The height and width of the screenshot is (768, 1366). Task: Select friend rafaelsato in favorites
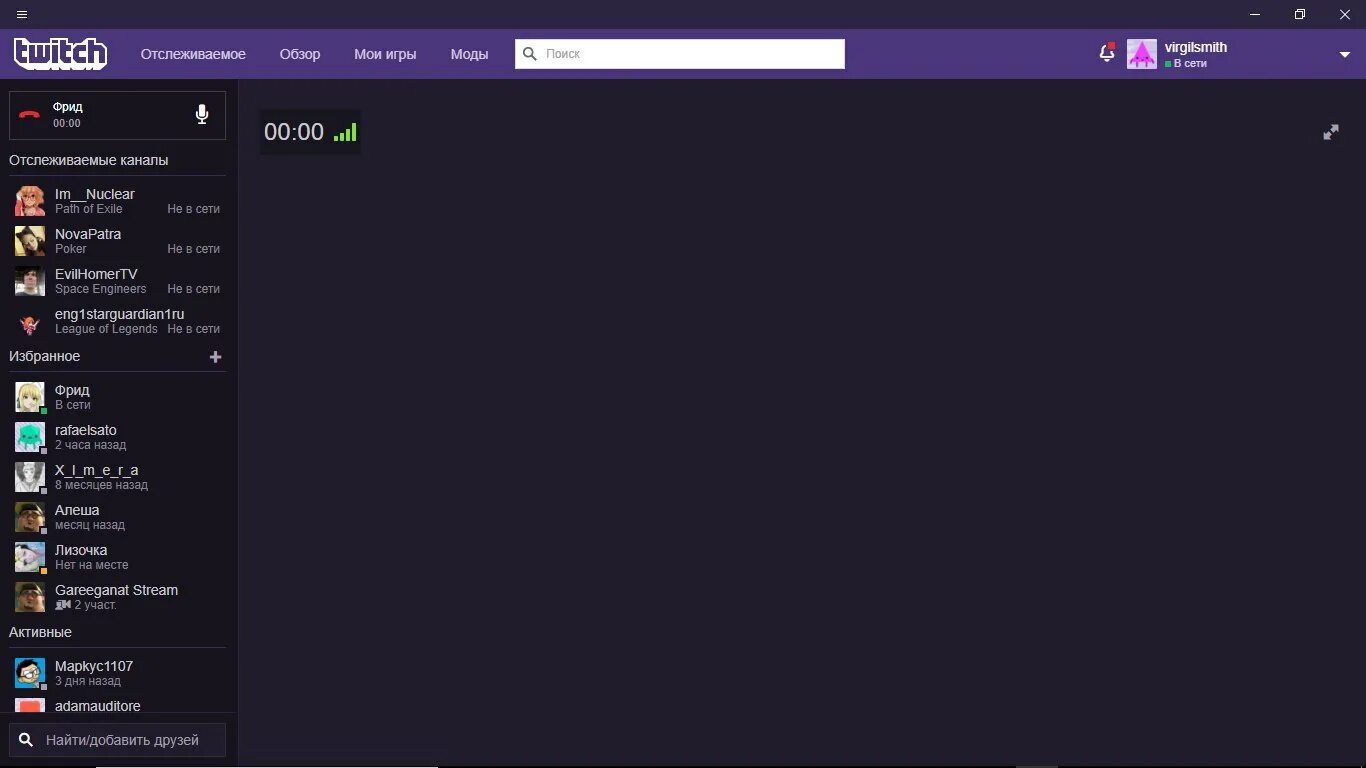118,437
